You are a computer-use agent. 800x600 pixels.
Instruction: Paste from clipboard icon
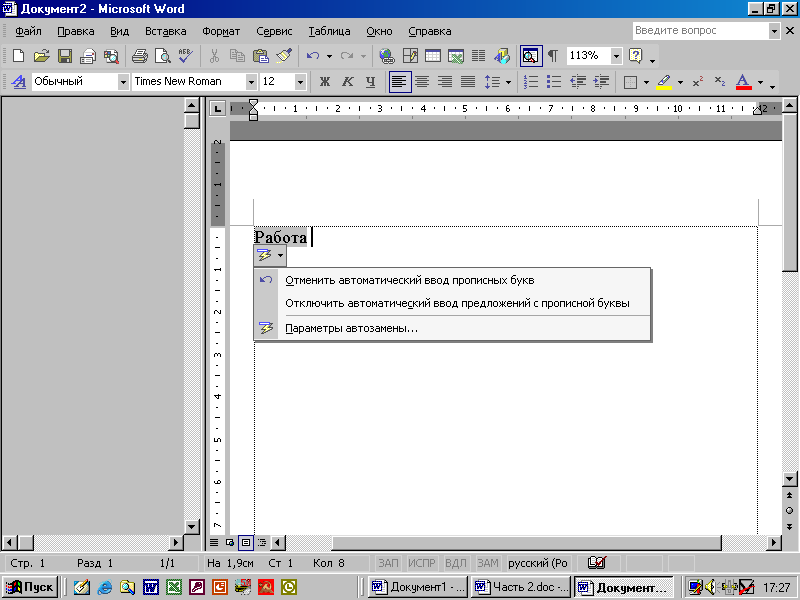[261, 56]
